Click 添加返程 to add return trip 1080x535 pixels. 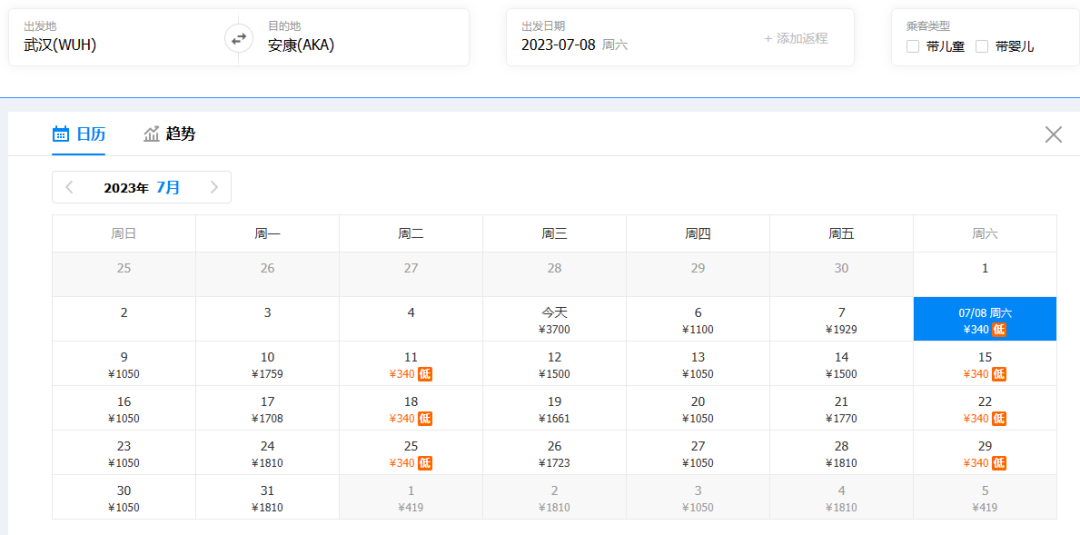(x=796, y=38)
